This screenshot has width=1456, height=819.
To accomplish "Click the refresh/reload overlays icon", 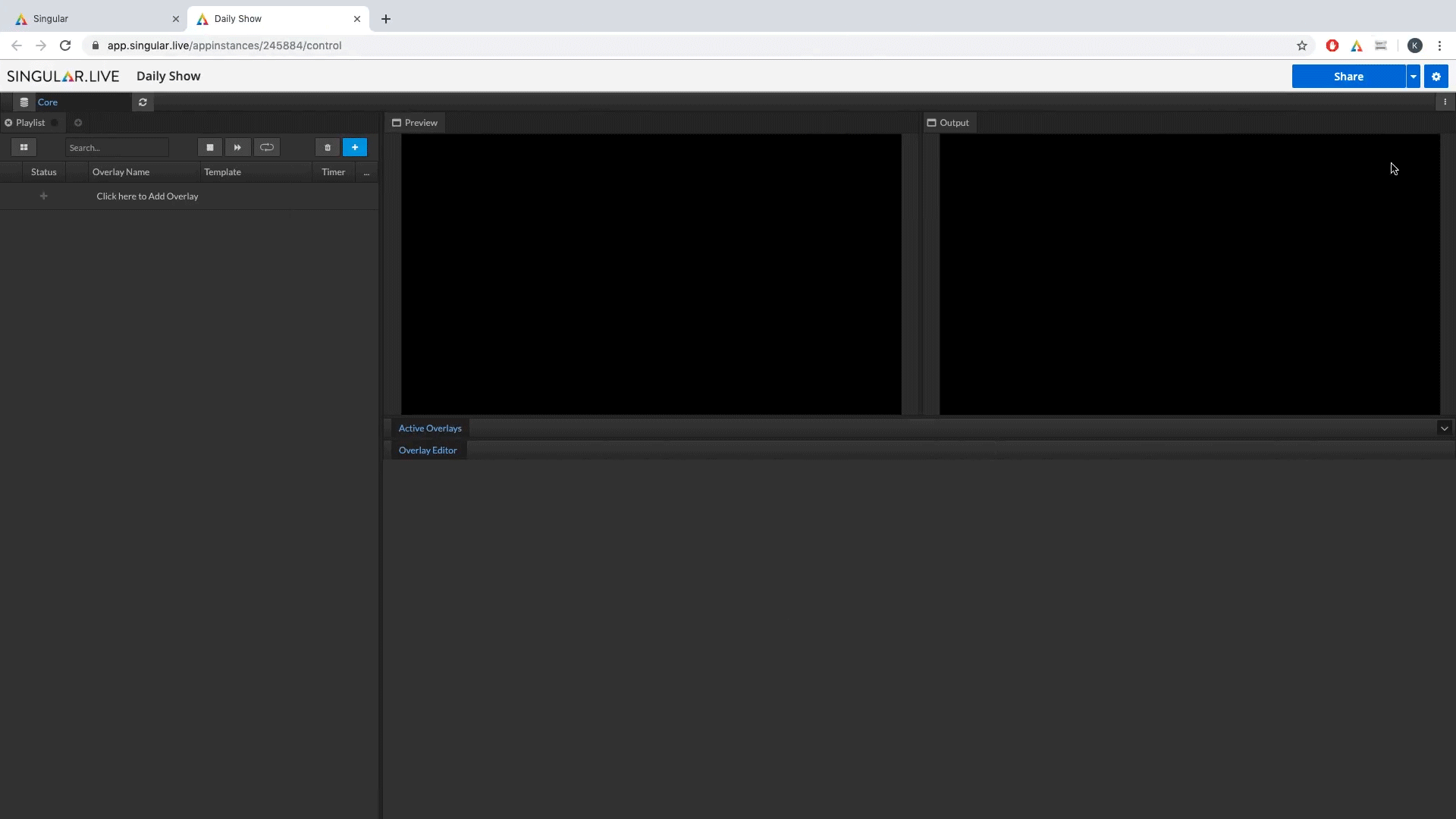I will (143, 101).
